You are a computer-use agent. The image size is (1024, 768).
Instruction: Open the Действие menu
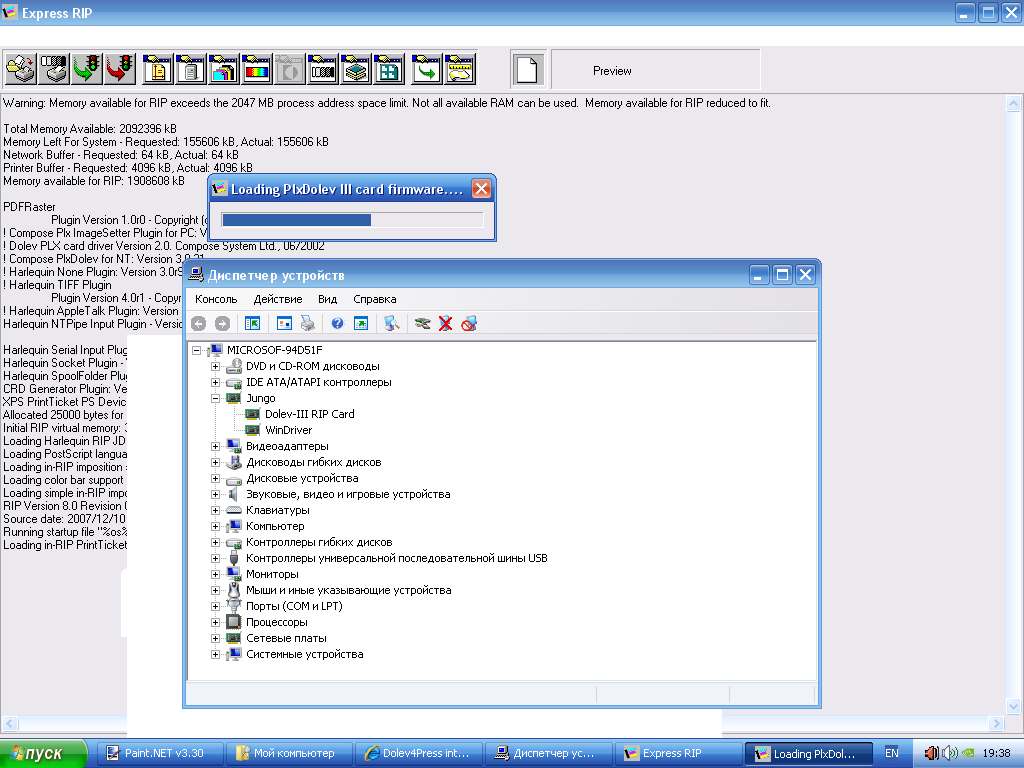click(x=278, y=299)
